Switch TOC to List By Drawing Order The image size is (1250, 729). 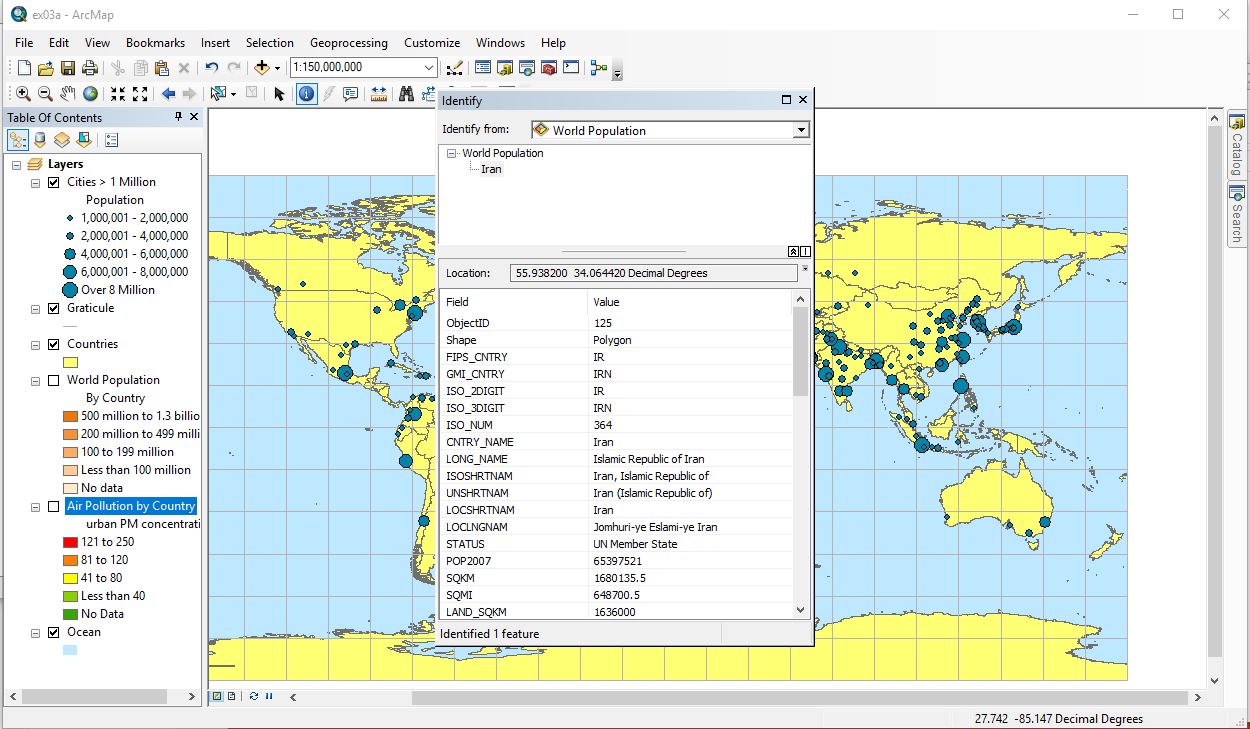(x=18, y=140)
